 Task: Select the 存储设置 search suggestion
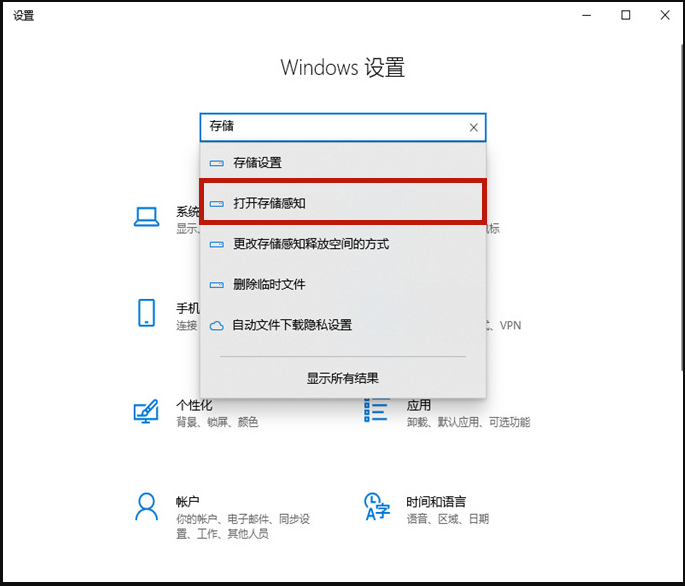257,163
